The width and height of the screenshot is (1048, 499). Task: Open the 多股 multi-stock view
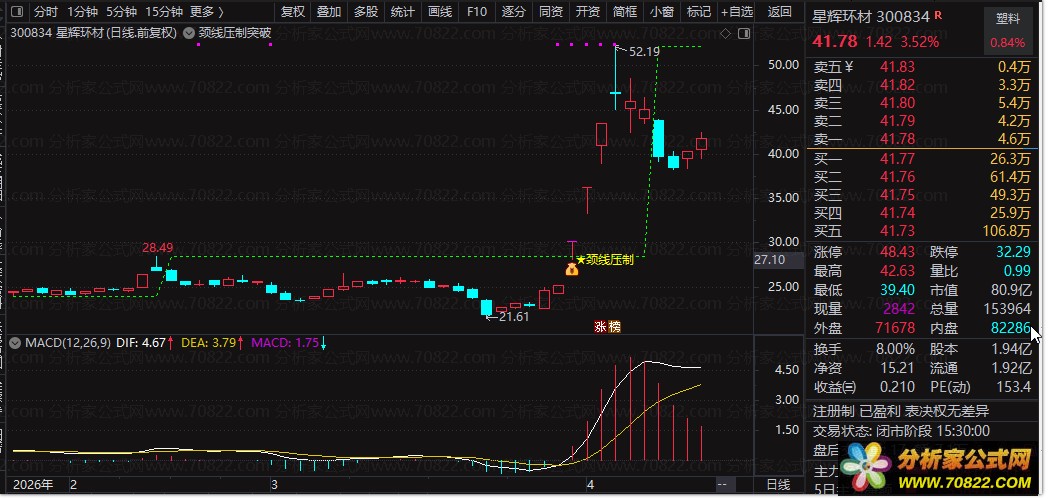[366, 11]
